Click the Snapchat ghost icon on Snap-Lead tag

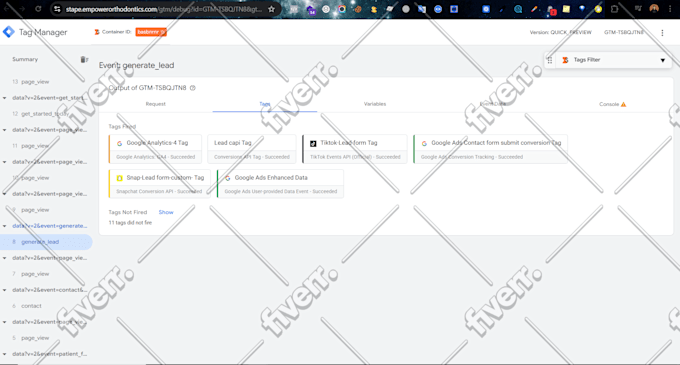[x=120, y=178]
